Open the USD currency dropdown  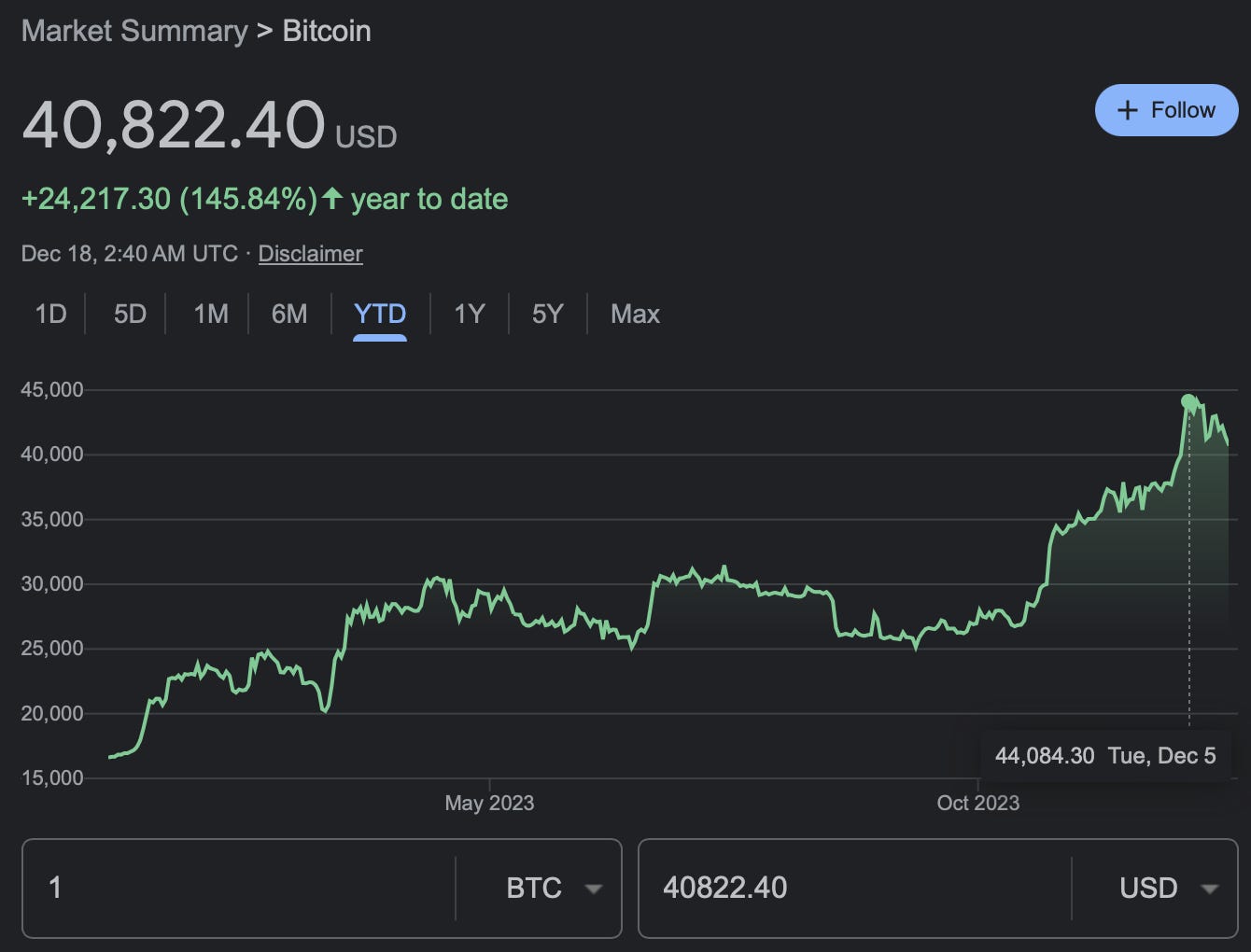[x=1169, y=888]
